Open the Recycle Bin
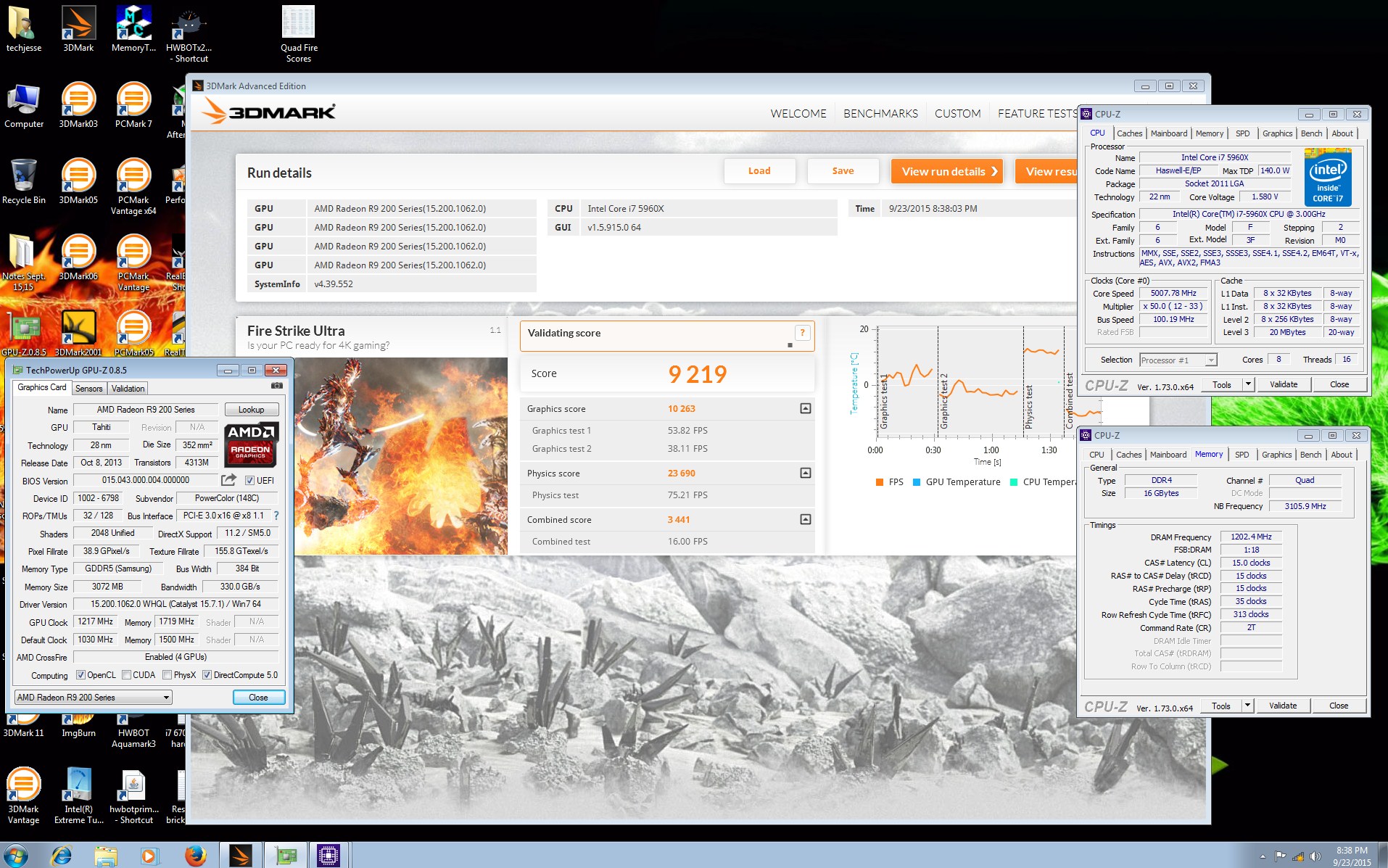 pos(24,181)
